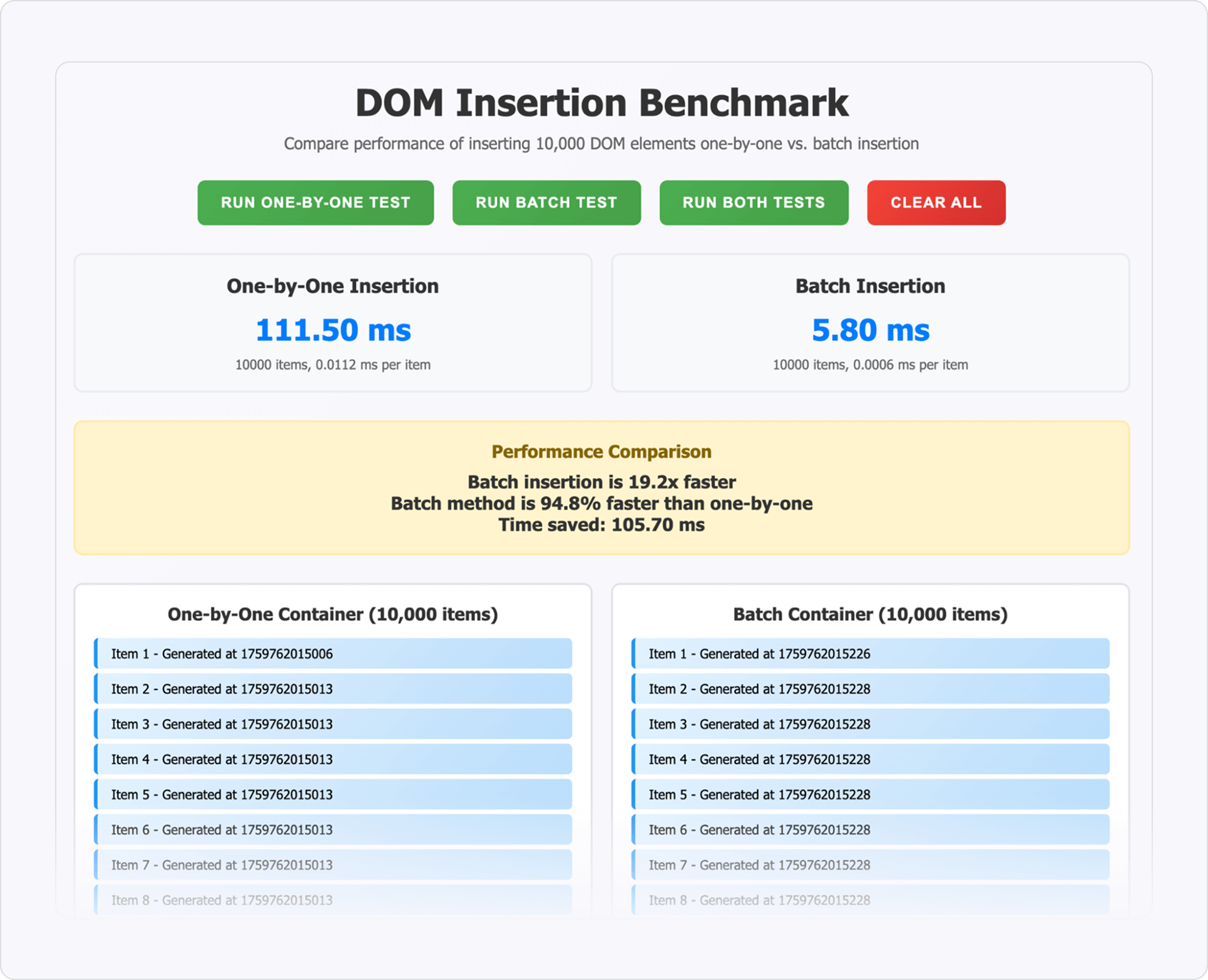The width and height of the screenshot is (1208, 980).
Task: Start both tests with Run Both Tests
Action: pos(753,203)
